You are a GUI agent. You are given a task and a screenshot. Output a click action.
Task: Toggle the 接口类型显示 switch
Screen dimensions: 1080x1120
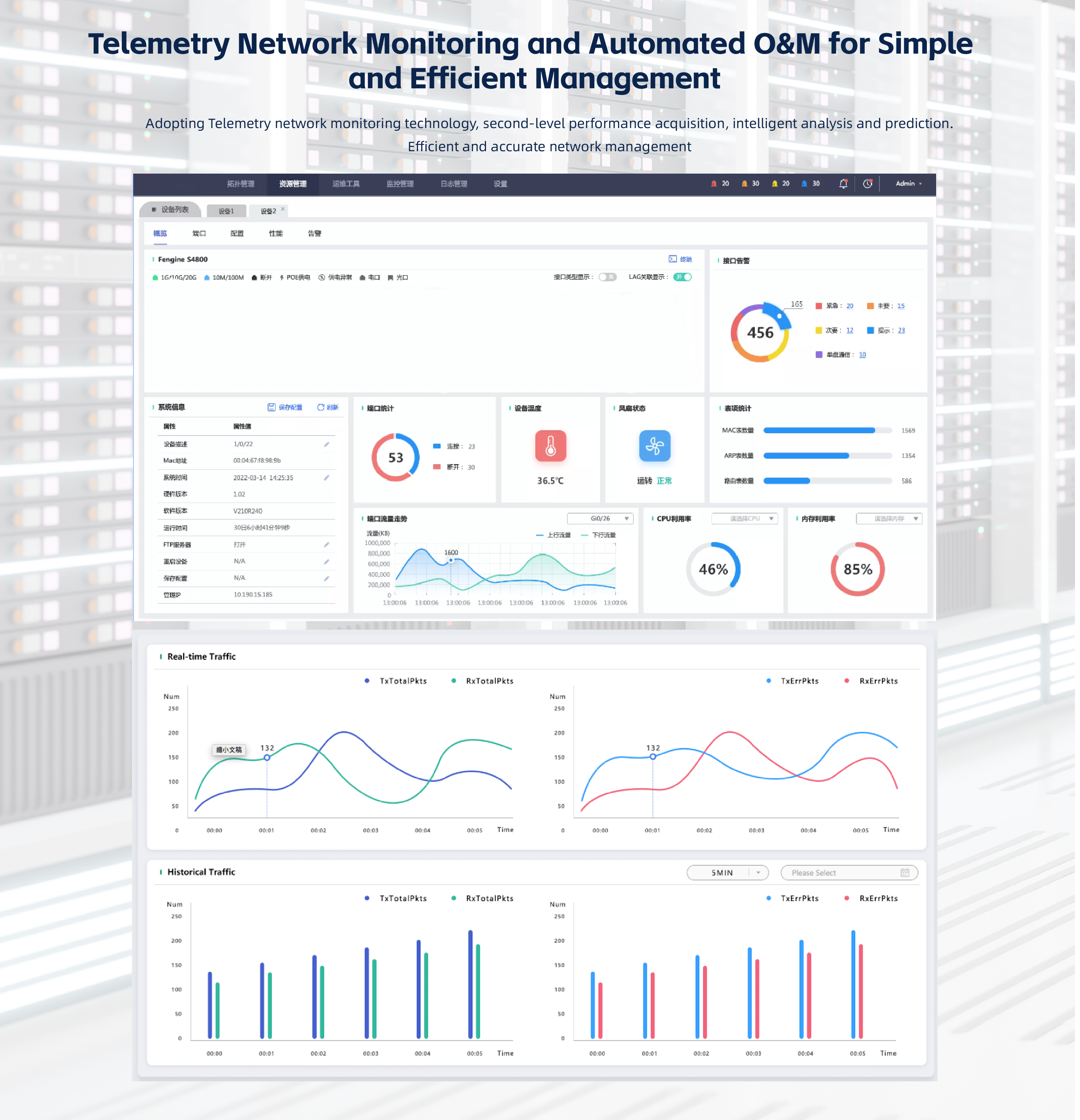[x=607, y=277]
